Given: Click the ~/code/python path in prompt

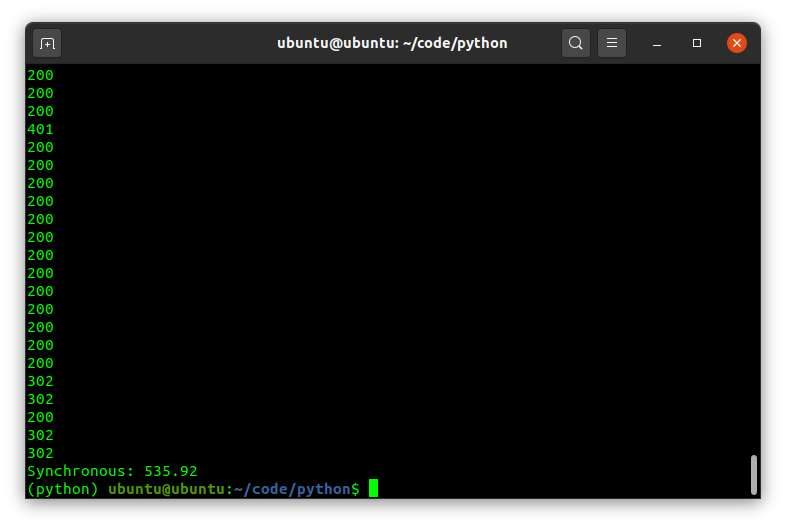Looking at the screenshot, I should tap(293, 489).
